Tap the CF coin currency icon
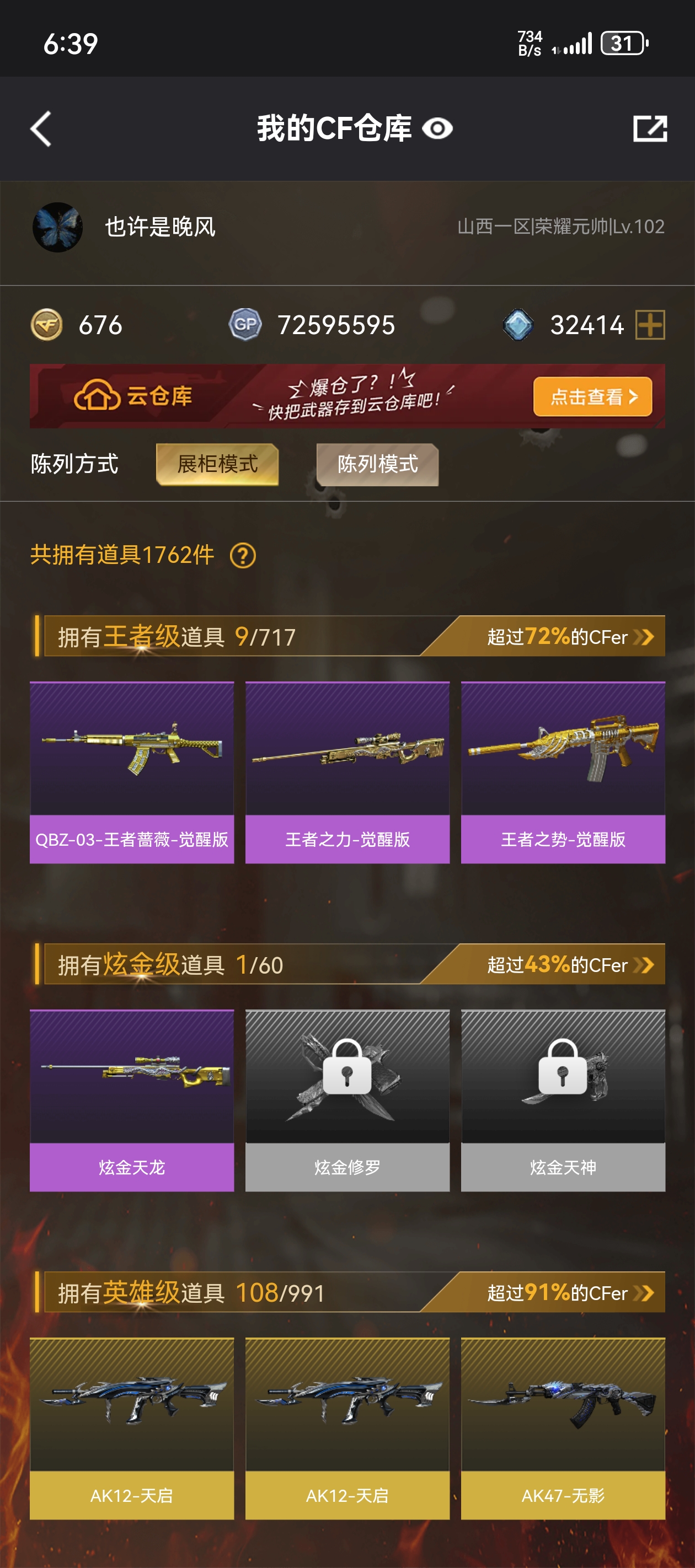The width and height of the screenshot is (695, 1568). coord(46,324)
